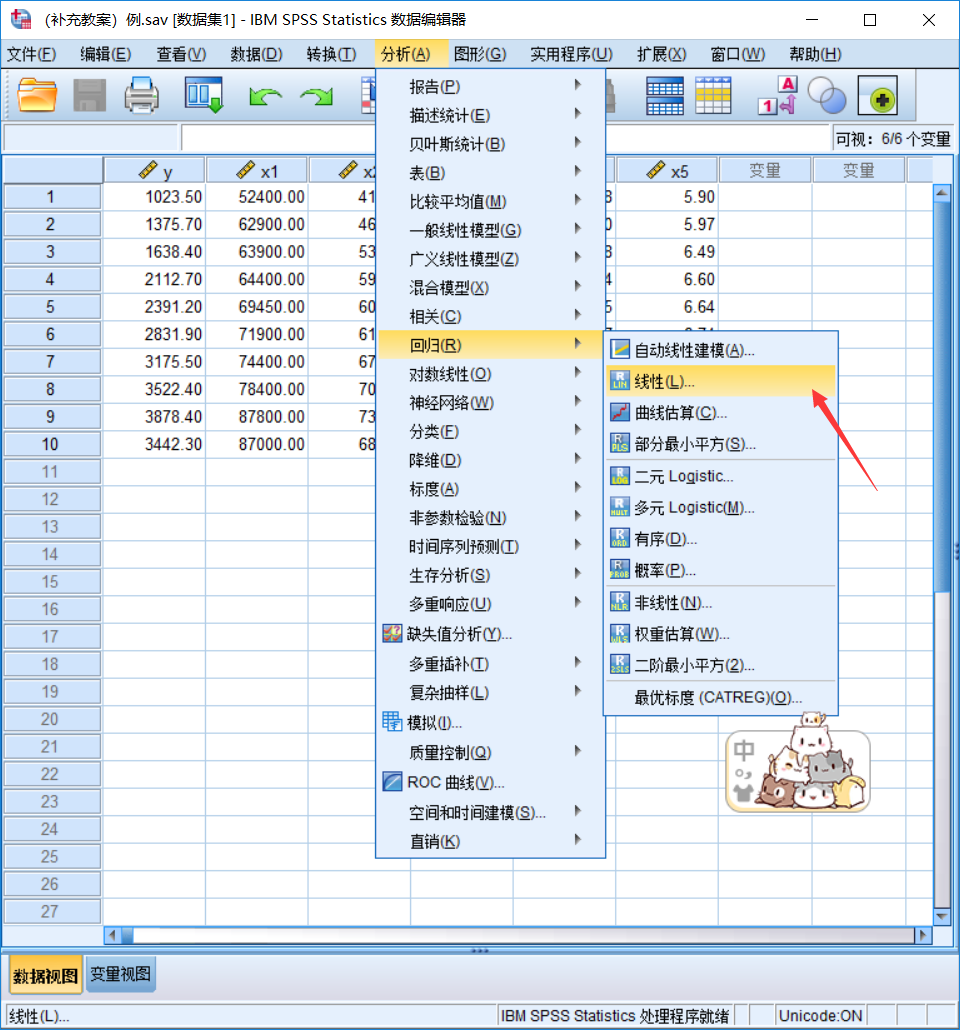
Task: Open the 图形 menu
Action: tap(479, 54)
